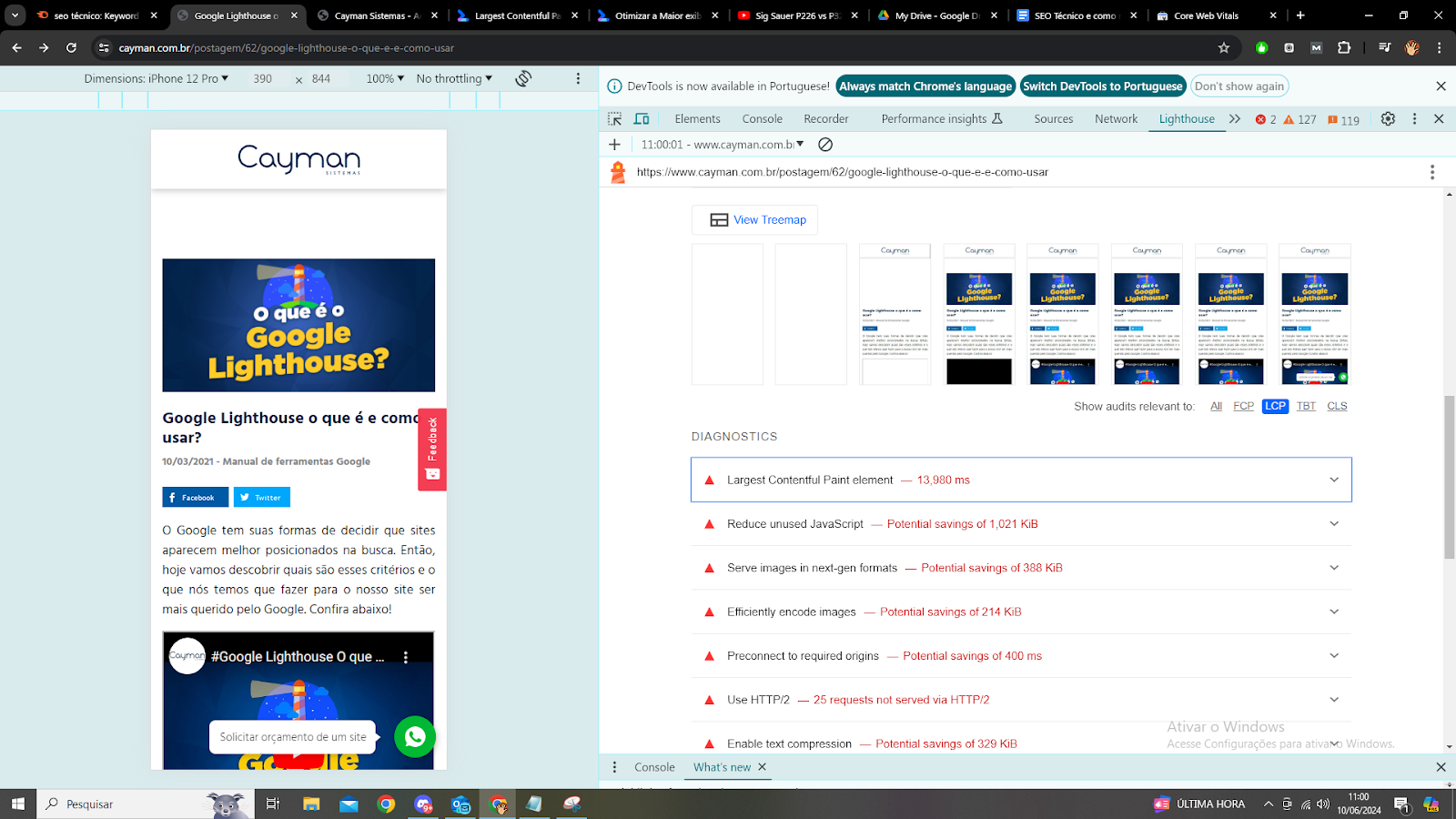This screenshot has width=1456, height=819.
Task: Click the issues count badge 119
Action: pos(1343,119)
